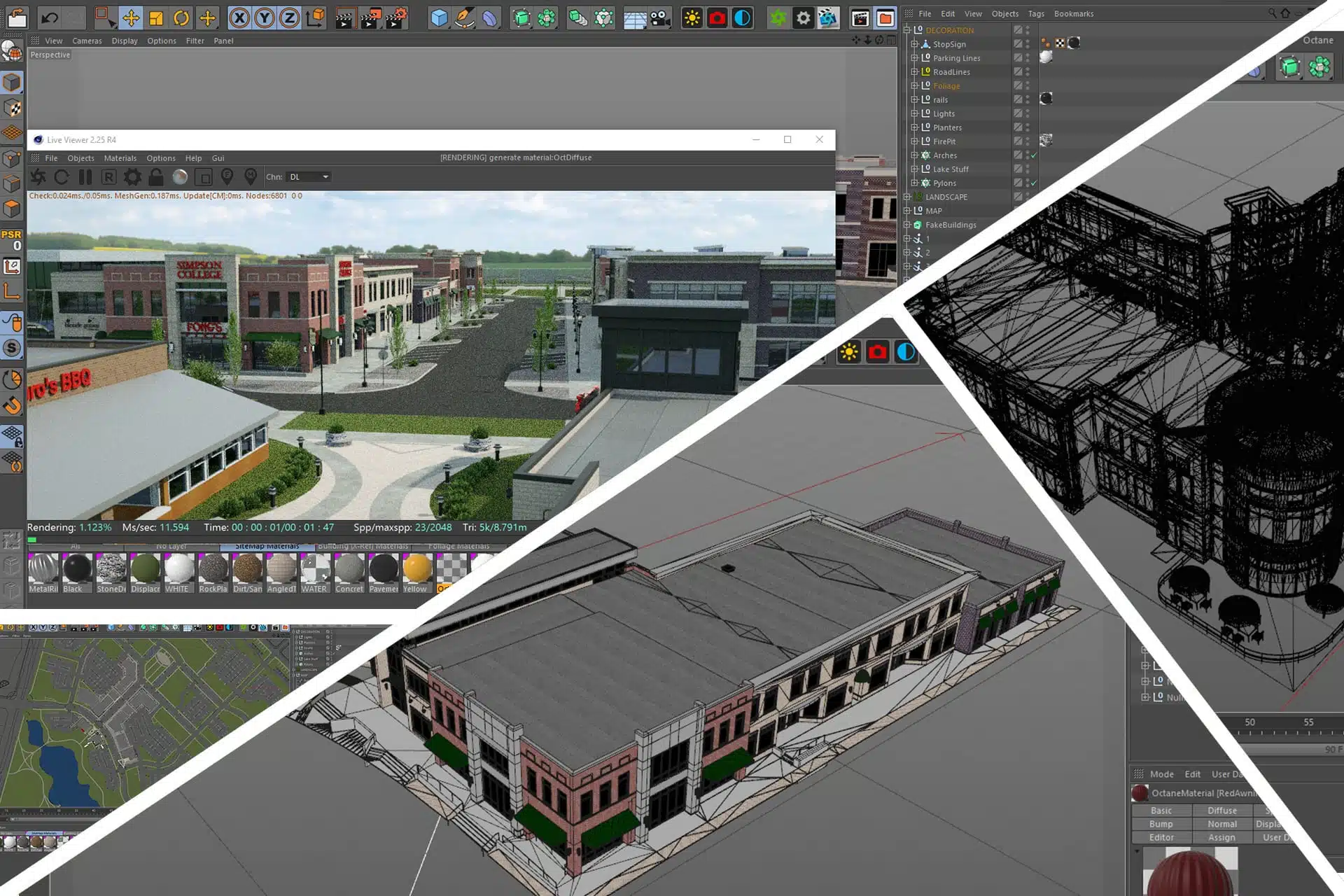Screen dimensions: 1344x896
Task: Toggle visibility of Planters layer in outliner
Action: click(1025, 126)
